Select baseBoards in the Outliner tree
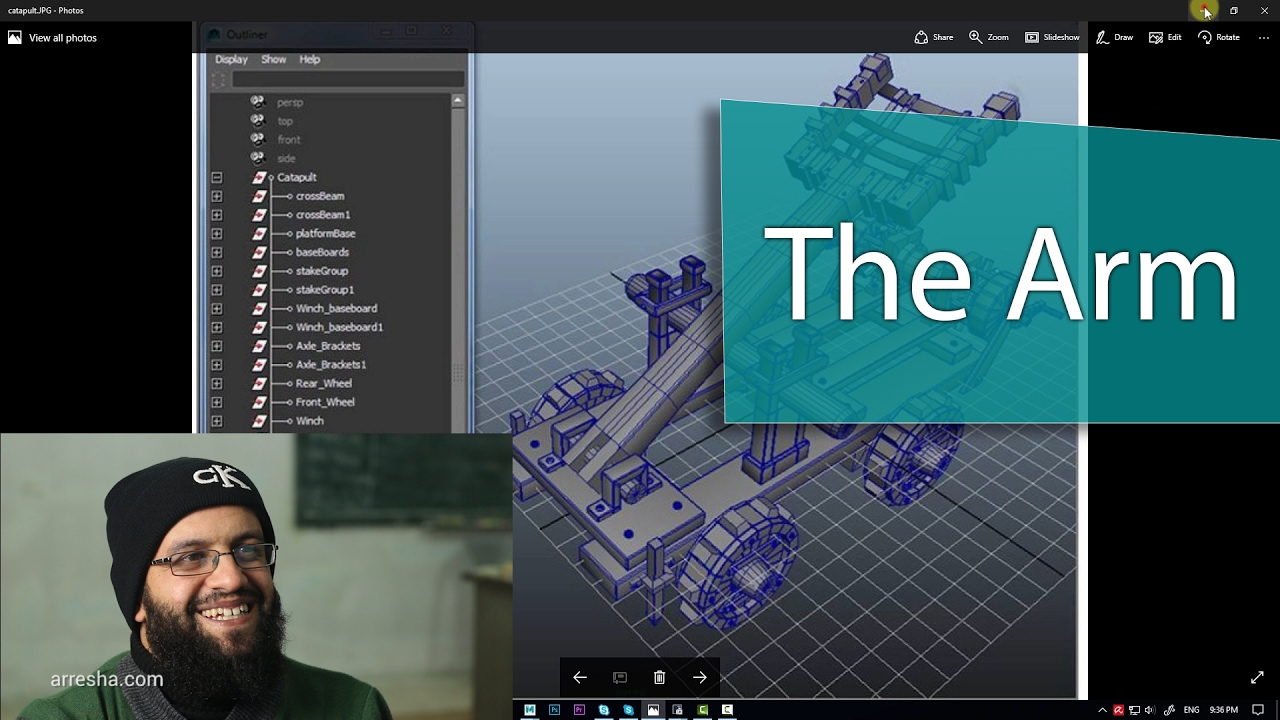1280x720 pixels. [322, 252]
